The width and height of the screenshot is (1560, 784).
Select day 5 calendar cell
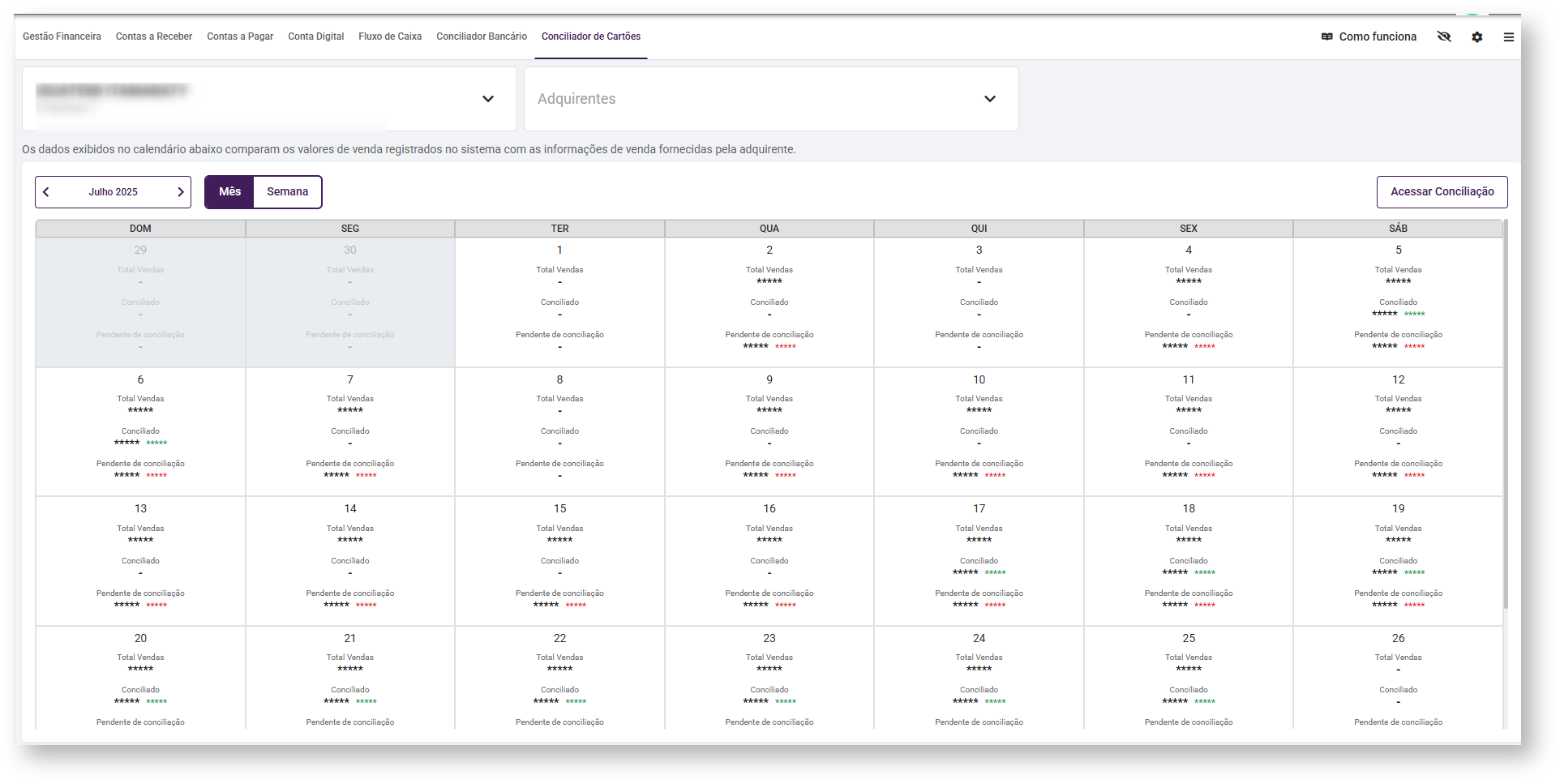[1398, 301]
